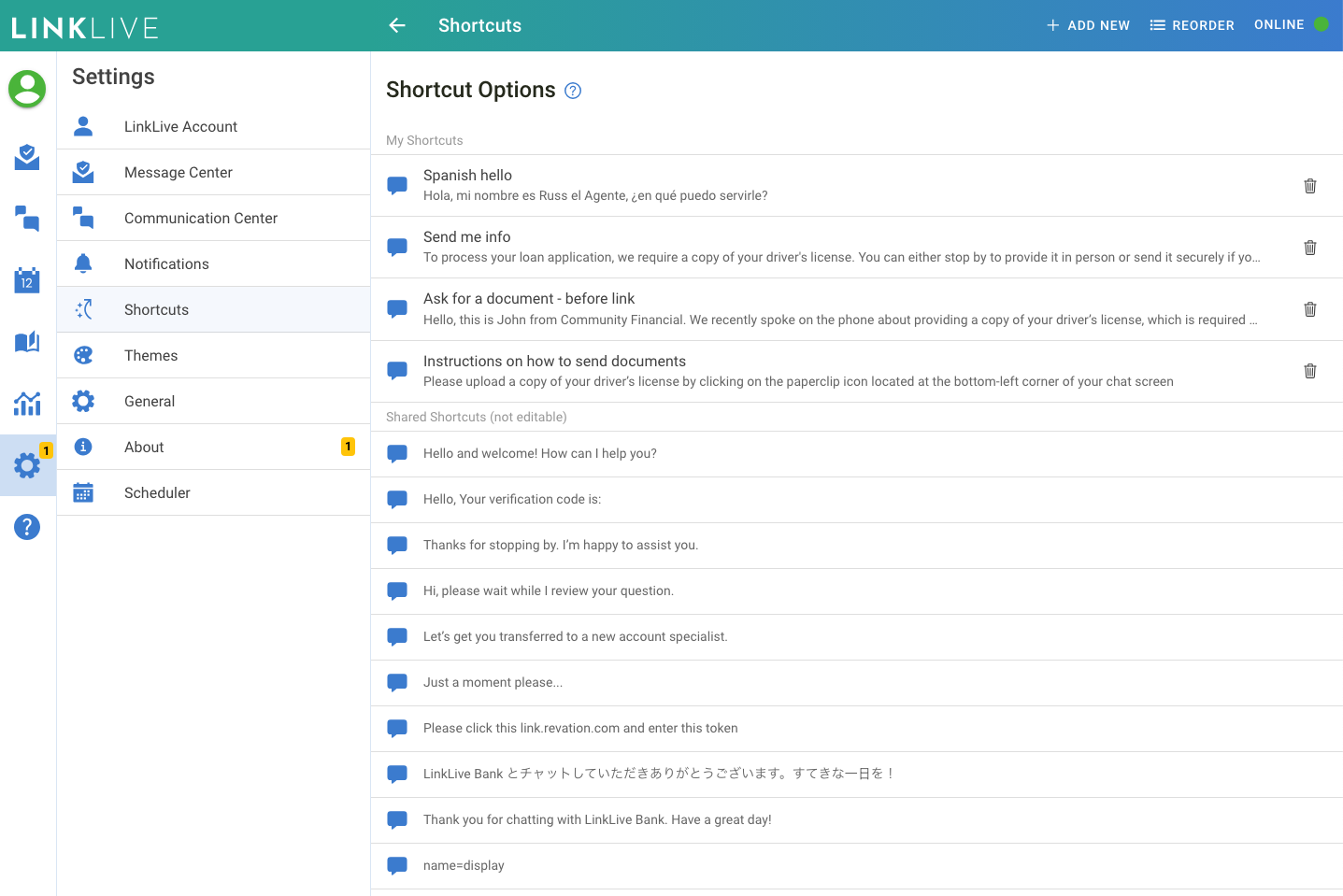Click the REORDER button
This screenshot has height=896, width=1343.
point(1192,25)
